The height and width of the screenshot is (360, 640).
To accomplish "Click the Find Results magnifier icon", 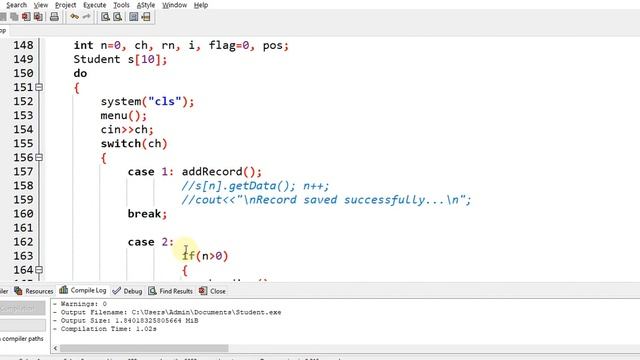I will pyautogui.click(x=152, y=291).
